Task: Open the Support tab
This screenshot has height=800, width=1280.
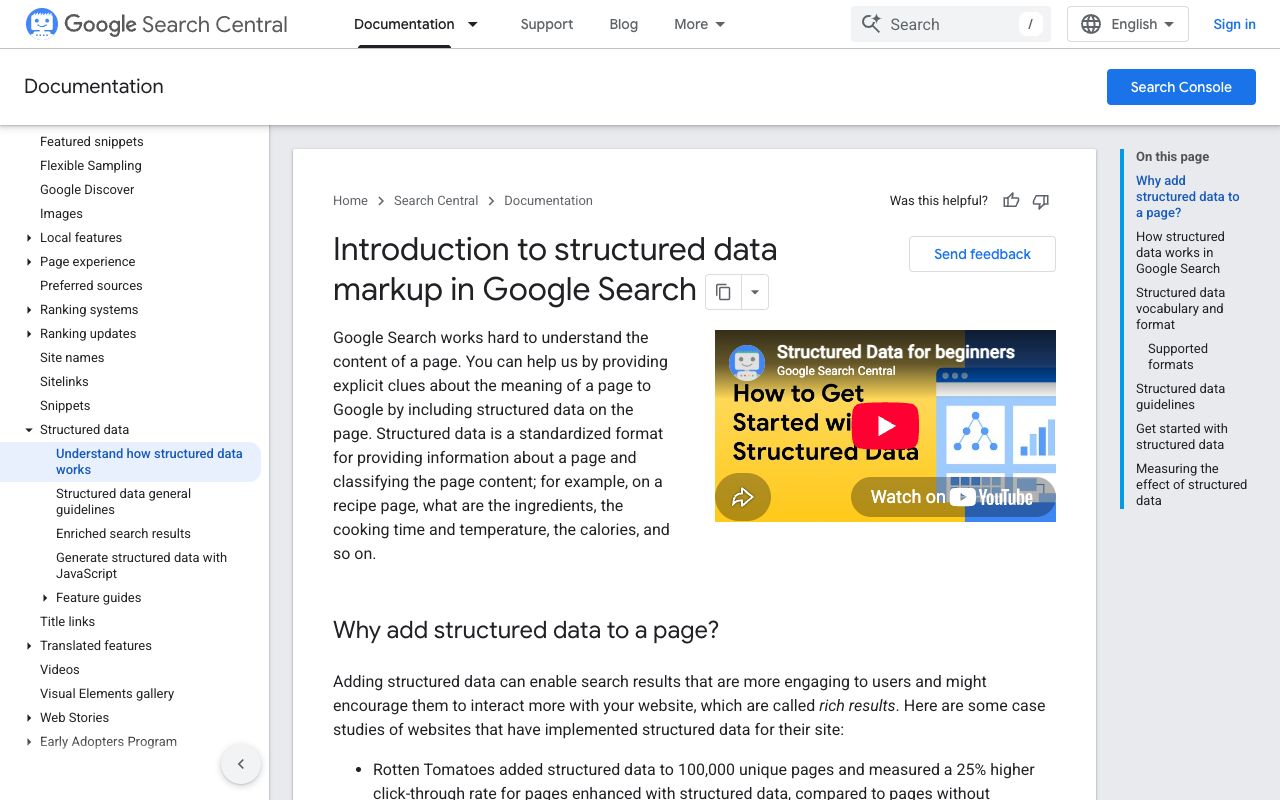Action: pos(547,24)
